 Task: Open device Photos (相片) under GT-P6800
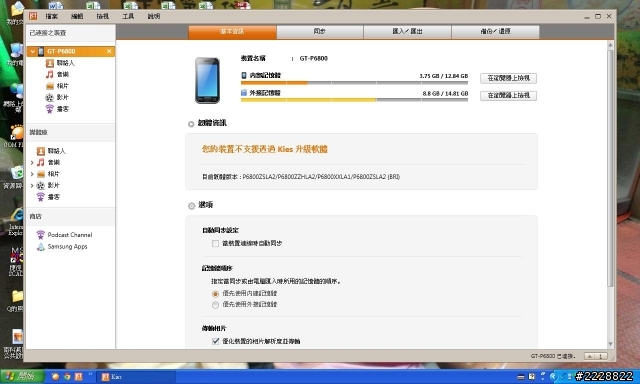point(57,86)
